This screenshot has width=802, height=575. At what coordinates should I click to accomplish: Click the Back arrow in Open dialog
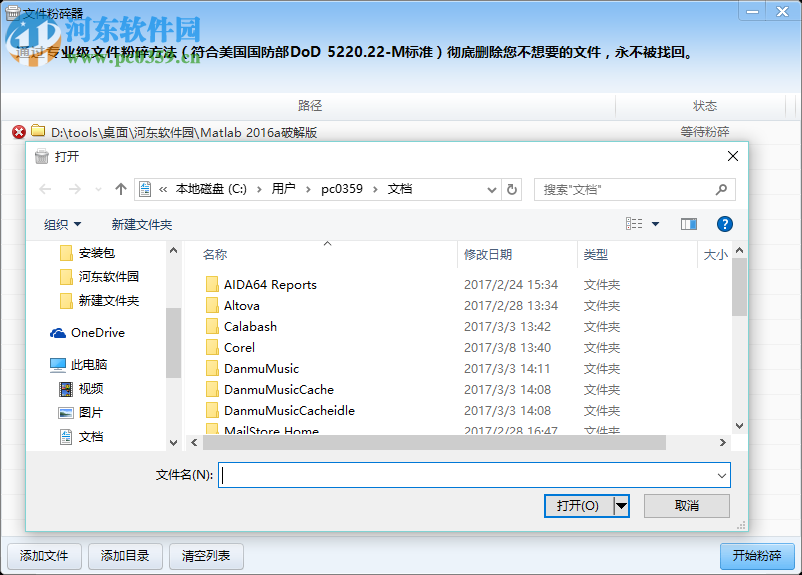tap(45, 189)
